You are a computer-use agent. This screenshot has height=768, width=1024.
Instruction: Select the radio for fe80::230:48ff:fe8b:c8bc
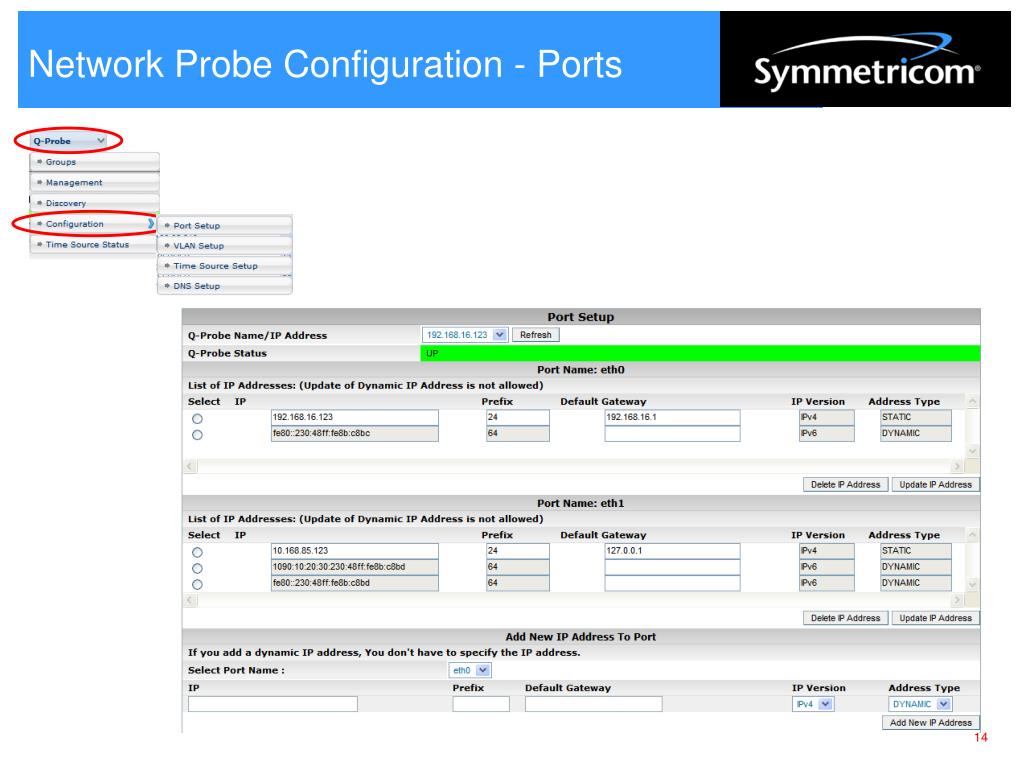(197, 435)
